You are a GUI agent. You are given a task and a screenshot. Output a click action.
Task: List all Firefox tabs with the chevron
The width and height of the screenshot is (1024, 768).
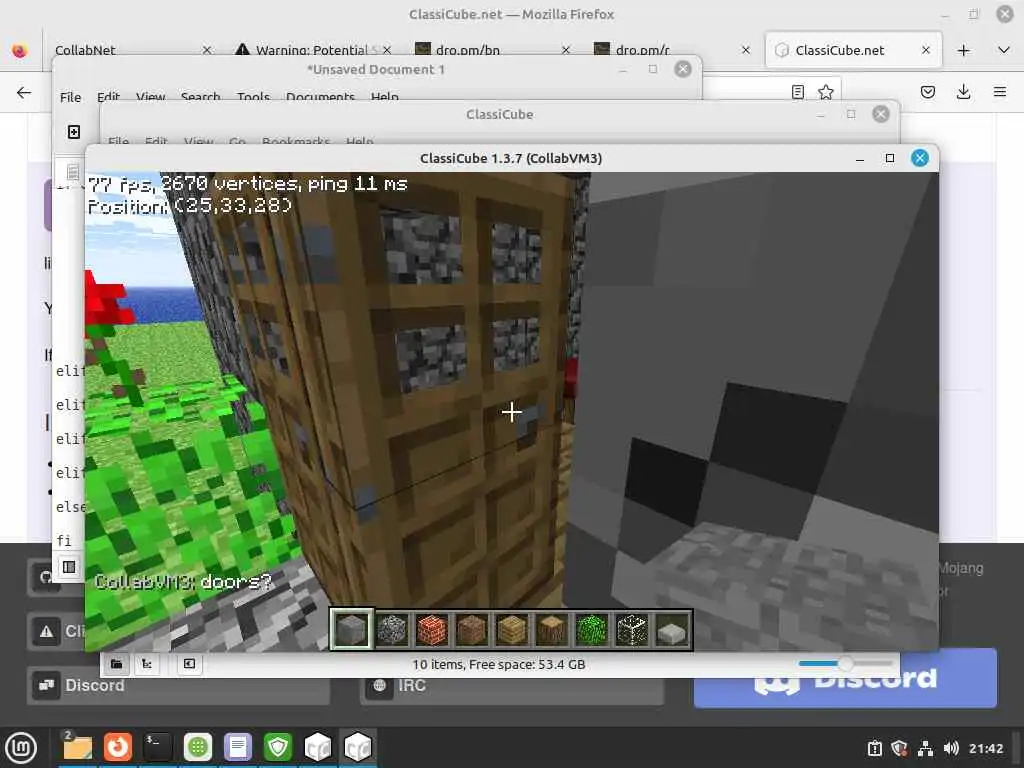point(1004,50)
